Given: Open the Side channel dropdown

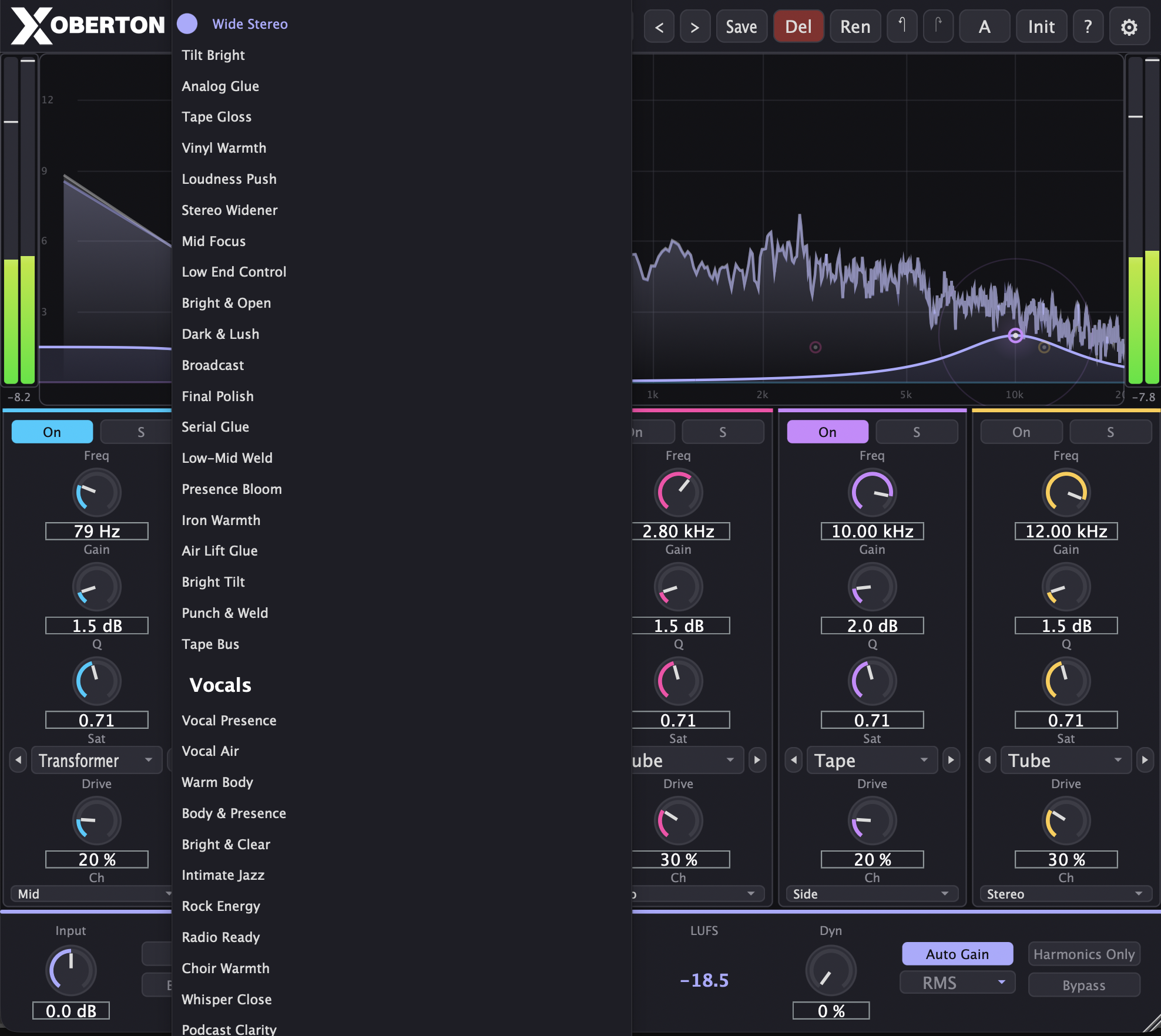Looking at the screenshot, I should (873, 893).
